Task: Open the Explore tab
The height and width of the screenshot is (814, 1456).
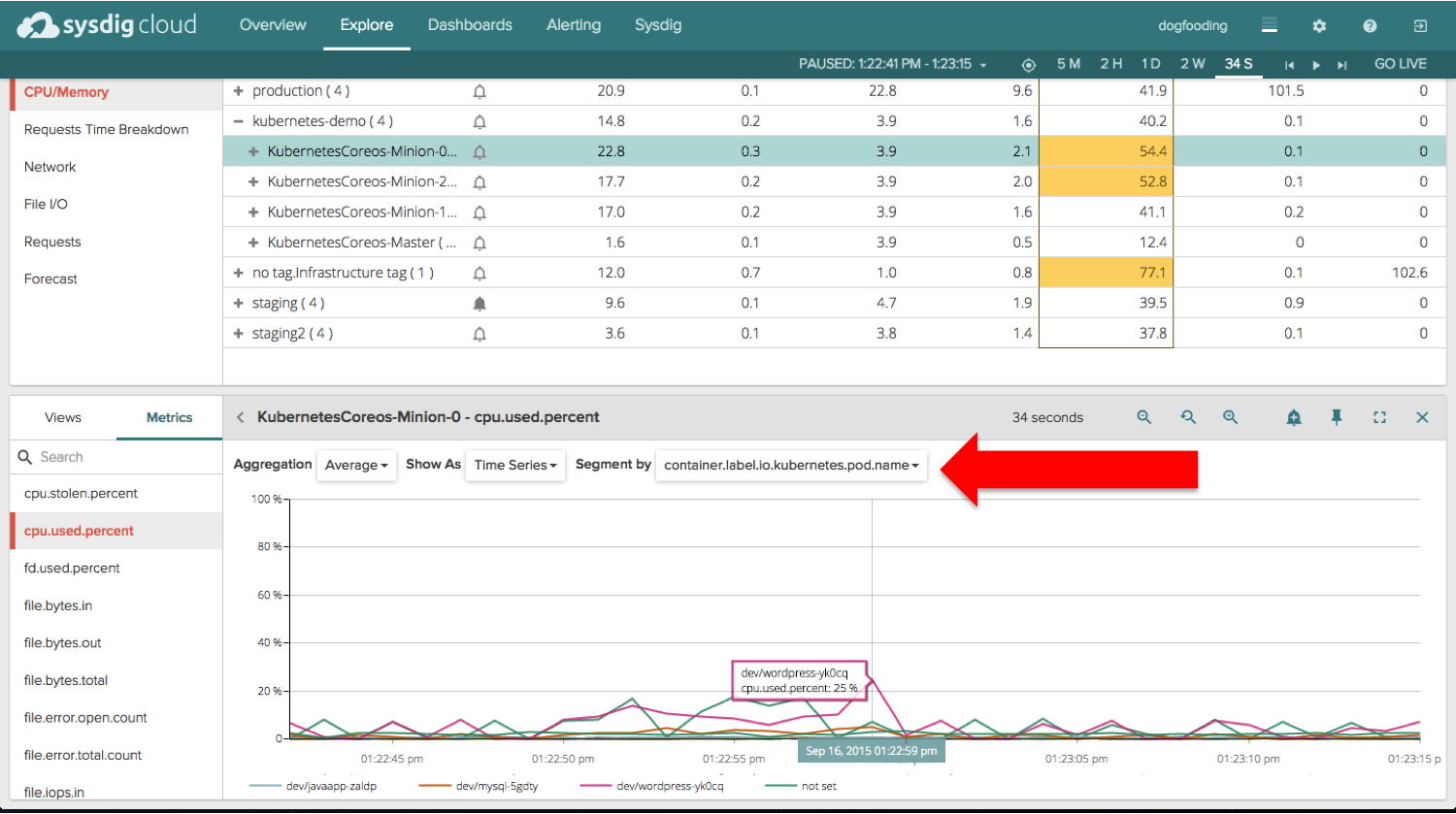Action: pos(367,25)
